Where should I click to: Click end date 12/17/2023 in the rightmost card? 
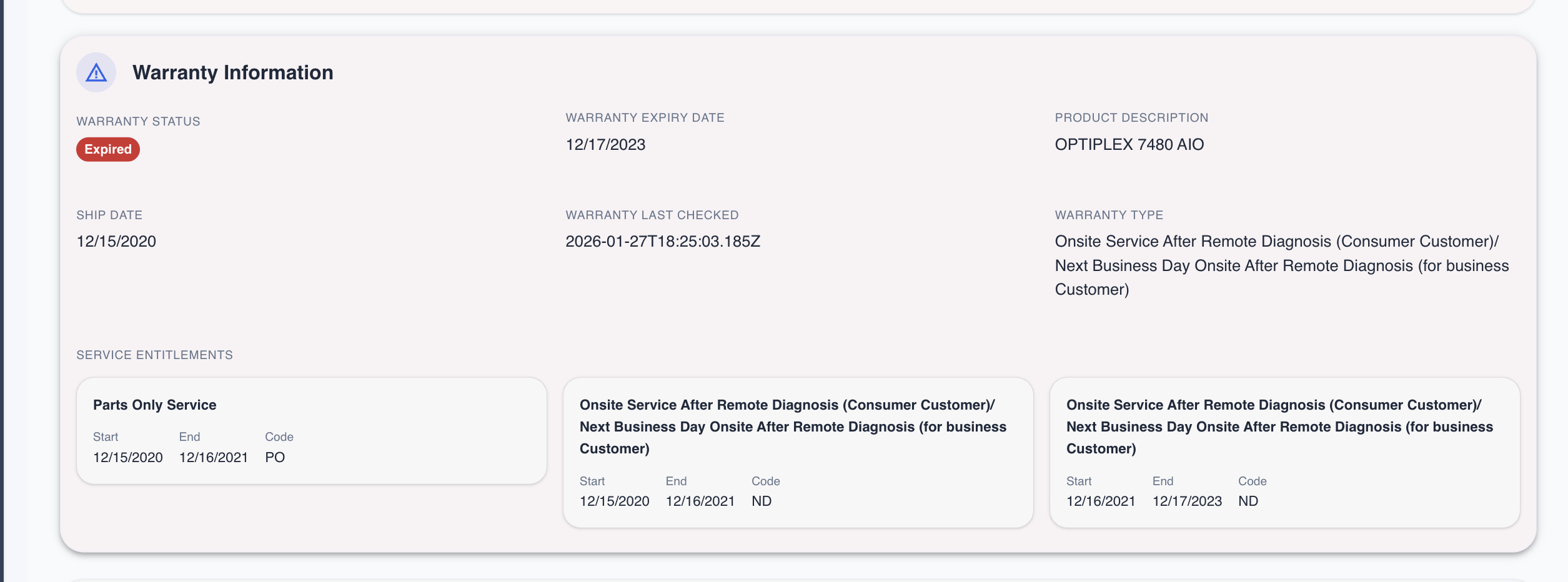click(x=1187, y=501)
